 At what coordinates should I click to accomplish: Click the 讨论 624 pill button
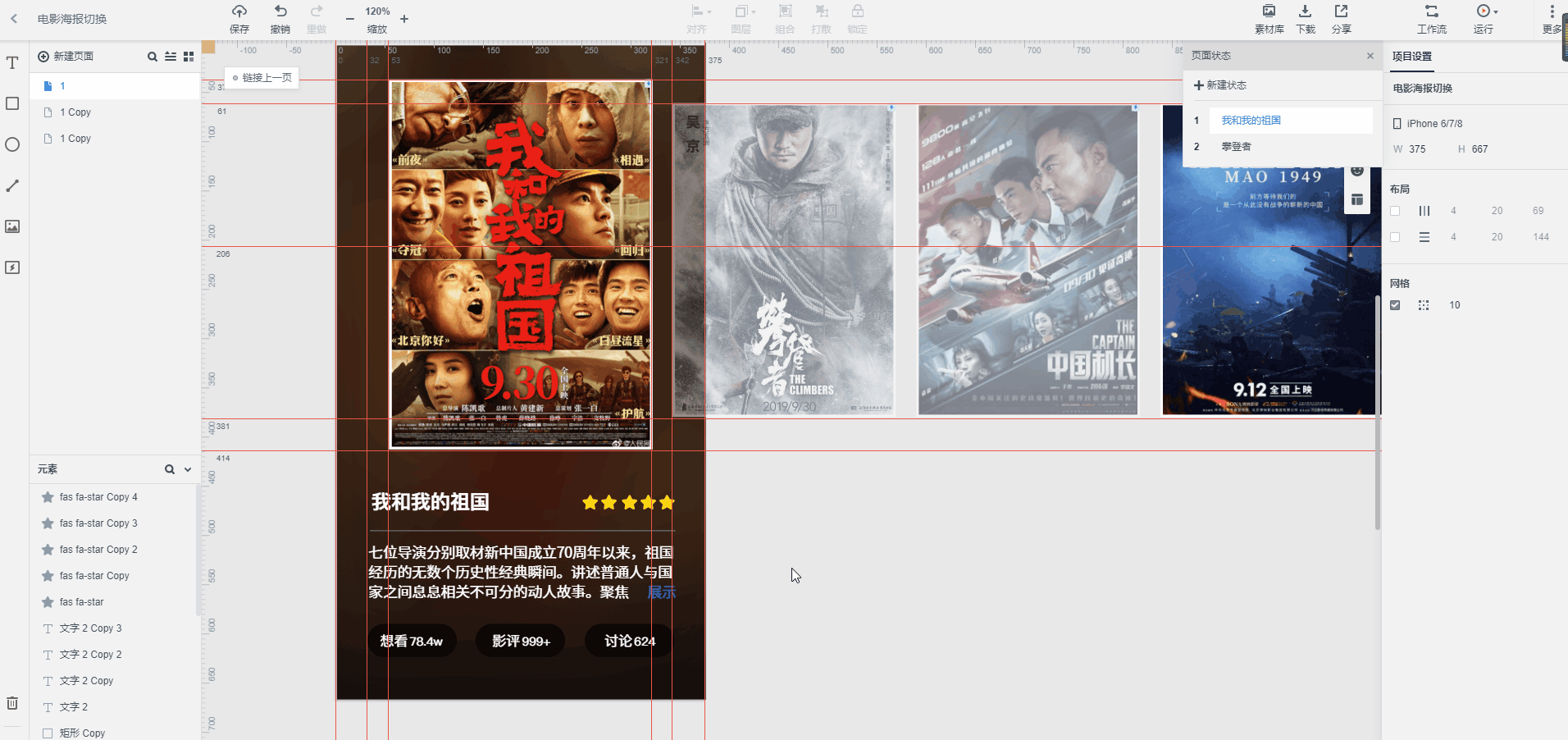[x=629, y=641]
